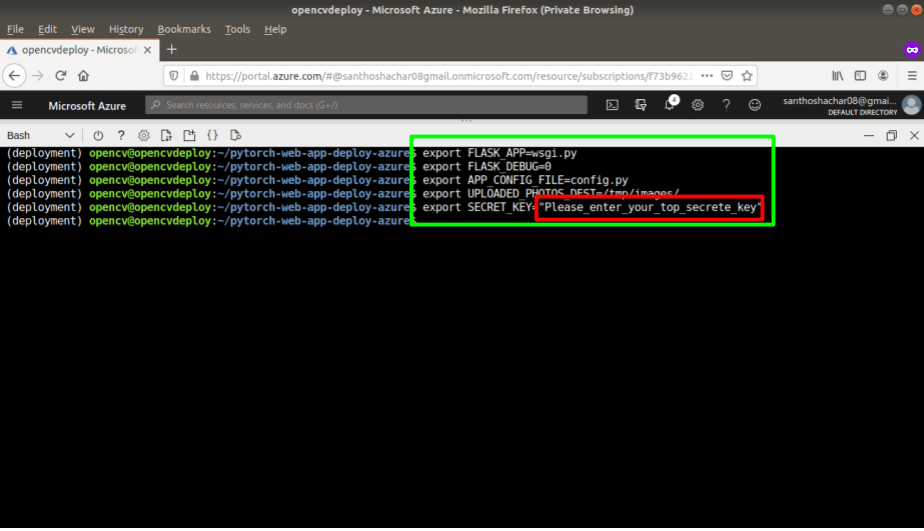Open Azure portal hamburger menu
The image size is (924, 531).
coord(17,105)
